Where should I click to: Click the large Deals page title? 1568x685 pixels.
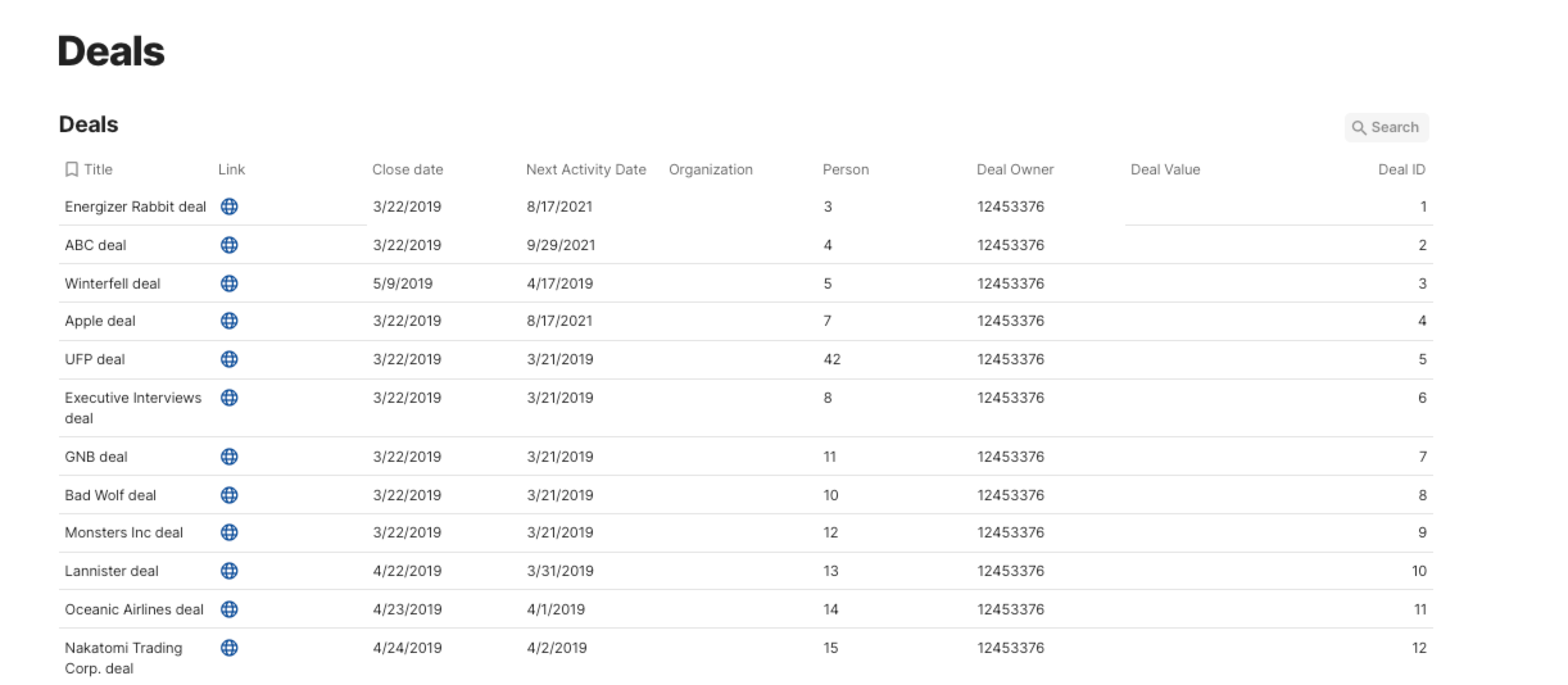pos(111,51)
